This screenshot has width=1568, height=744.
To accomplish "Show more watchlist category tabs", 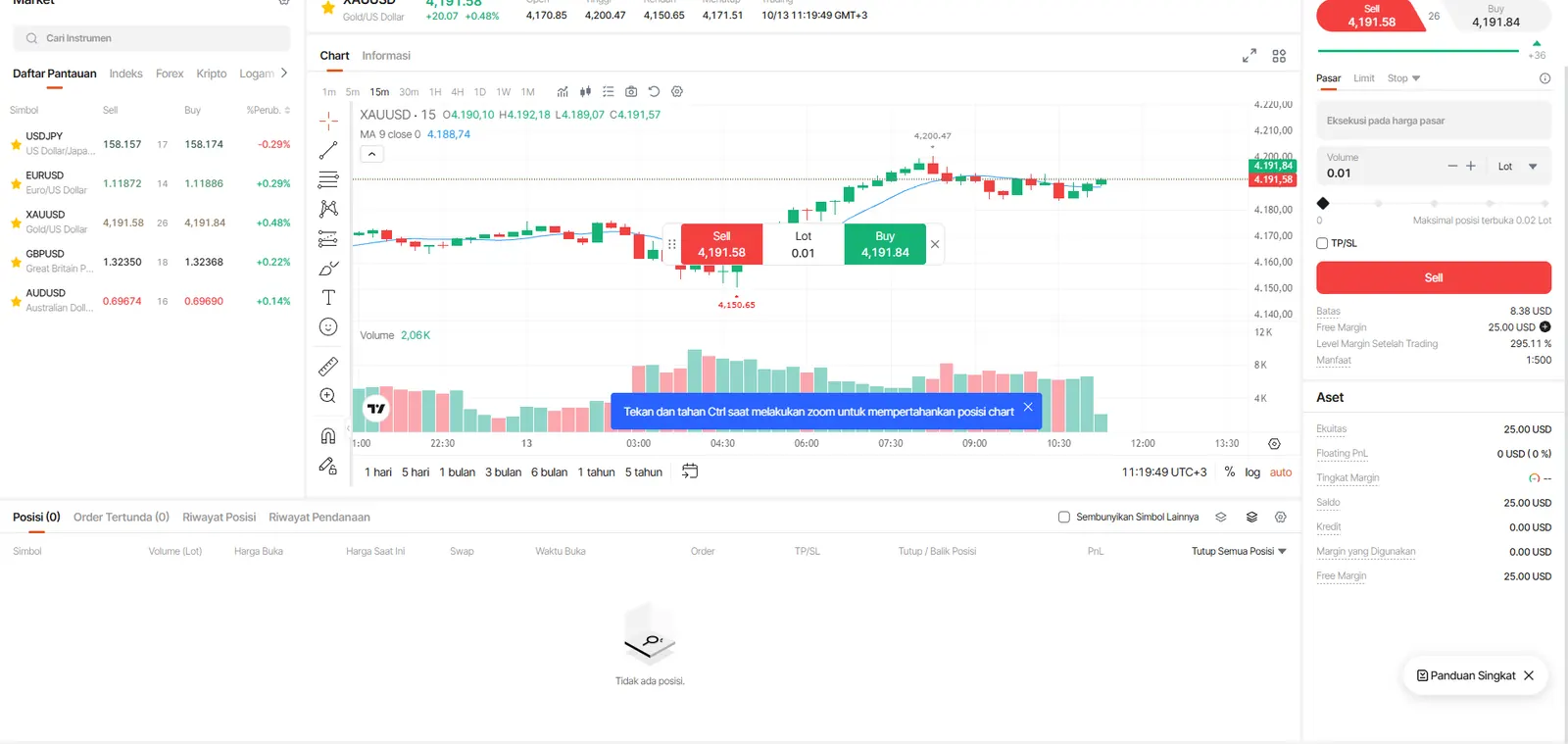I will [x=284, y=74].
